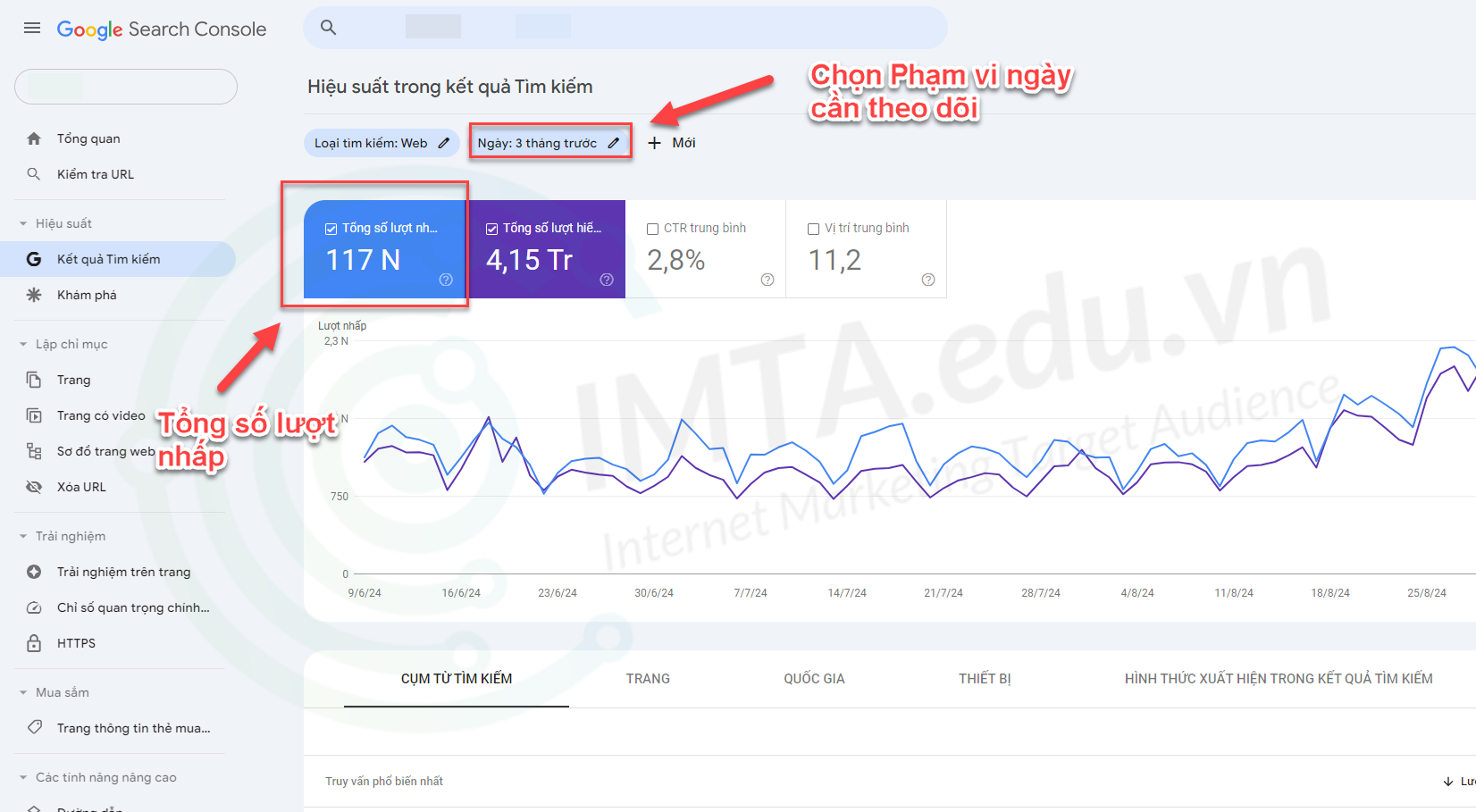Uncheck the Tổng số lượt nhấp checkbox
This screenshot has width=1476, height=812.
coord(331,229)
